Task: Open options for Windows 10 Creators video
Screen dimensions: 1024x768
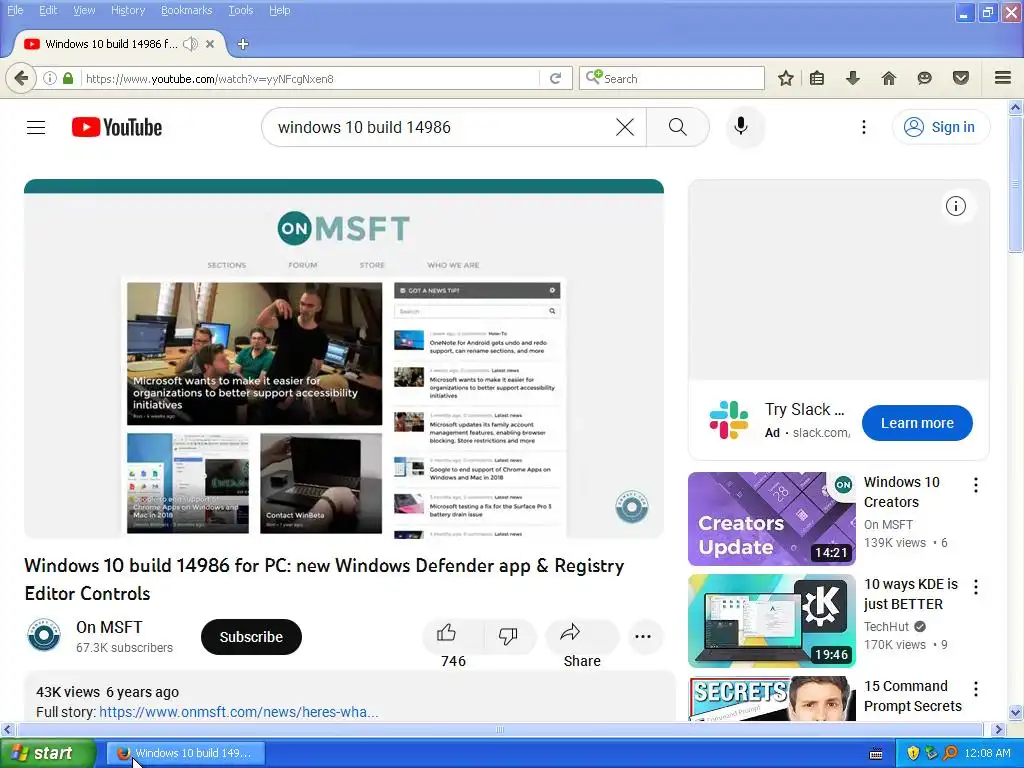Action: (976, 485)
